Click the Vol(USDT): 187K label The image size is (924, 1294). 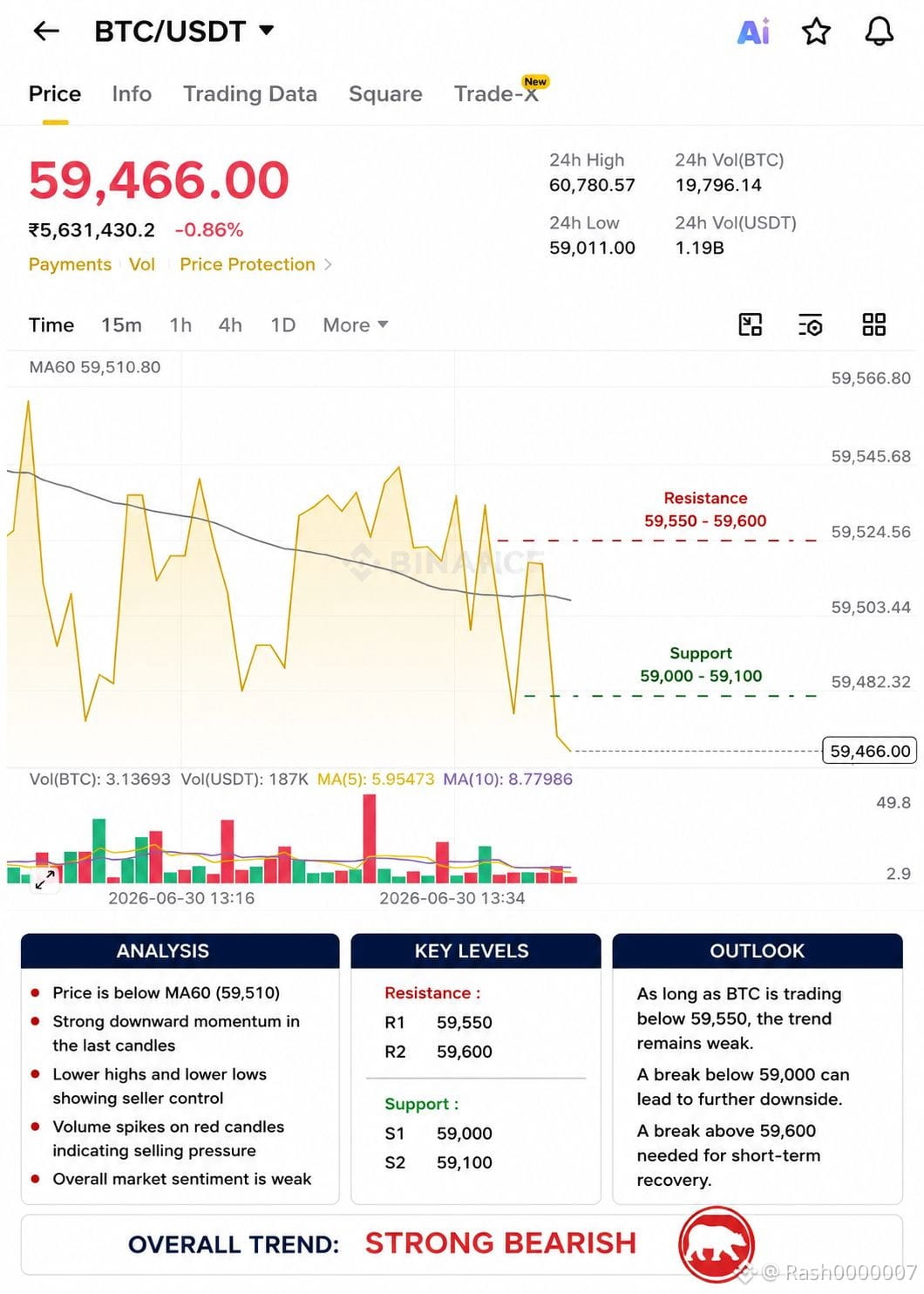tap(245, 779)
